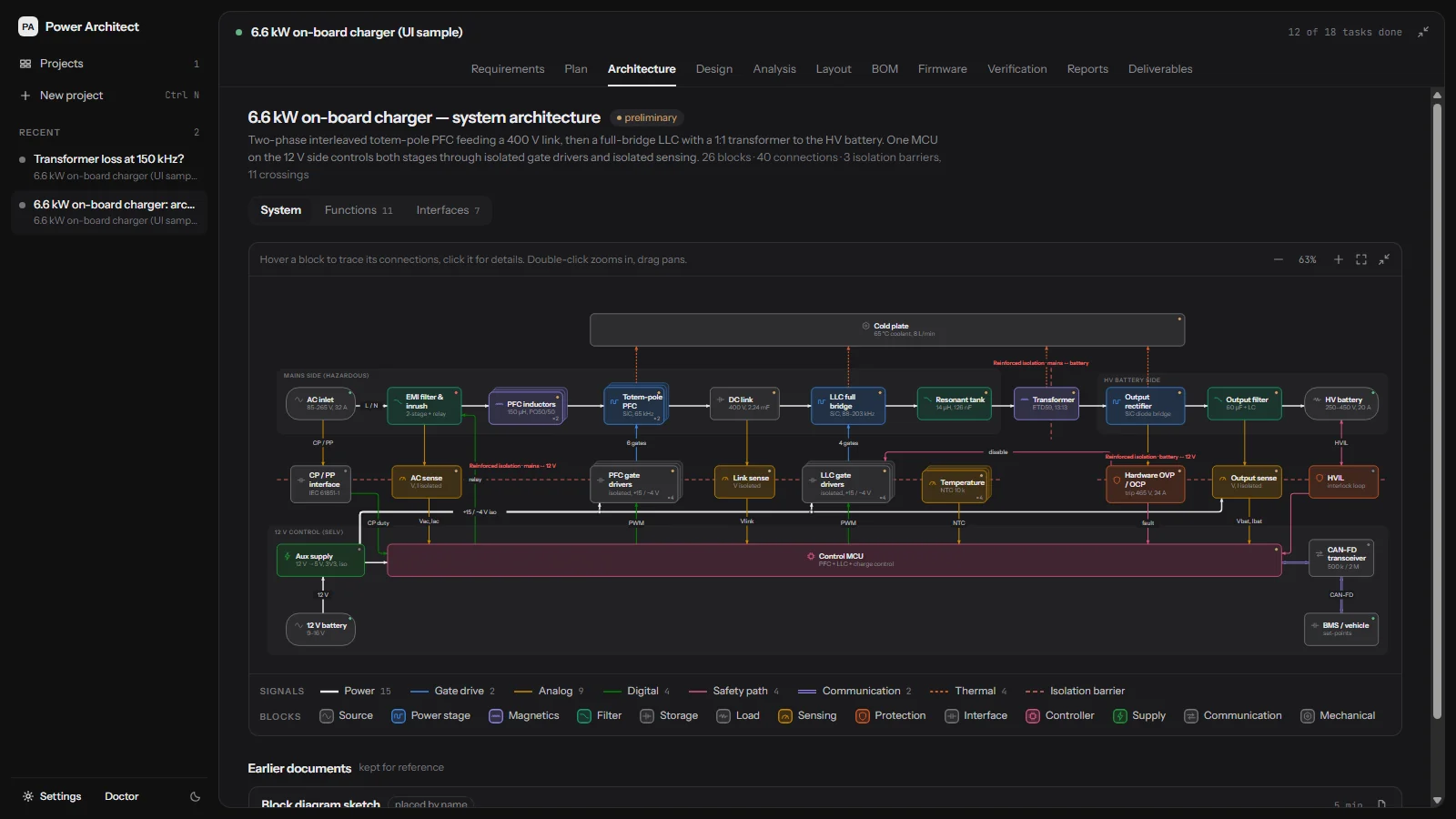
Task: Open Settings from the sidebar
Action: 52,796
